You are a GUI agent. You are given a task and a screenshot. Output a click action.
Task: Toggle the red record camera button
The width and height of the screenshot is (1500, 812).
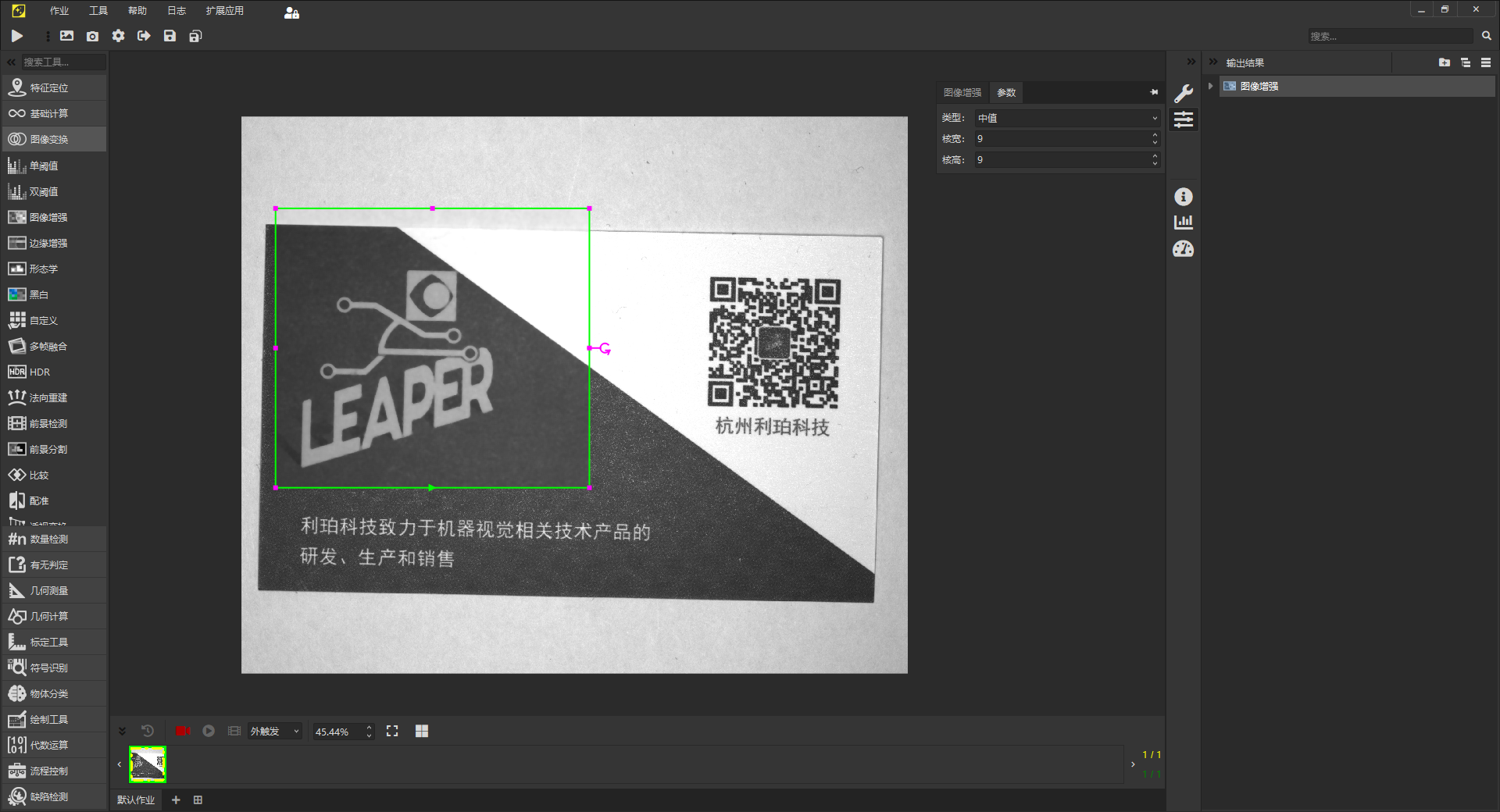[183, 731]
